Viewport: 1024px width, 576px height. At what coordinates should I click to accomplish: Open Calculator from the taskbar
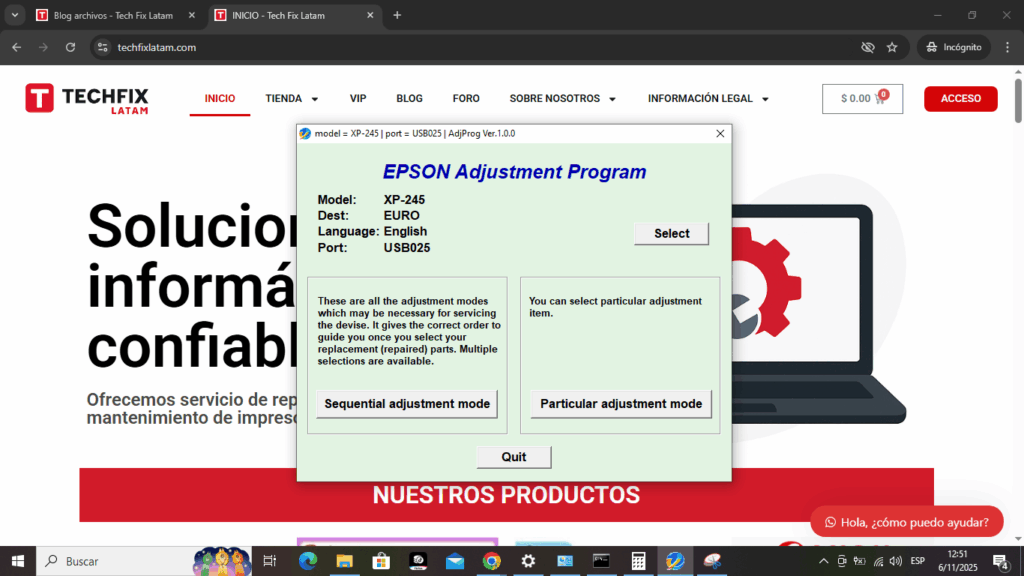(x=638, y=561)
